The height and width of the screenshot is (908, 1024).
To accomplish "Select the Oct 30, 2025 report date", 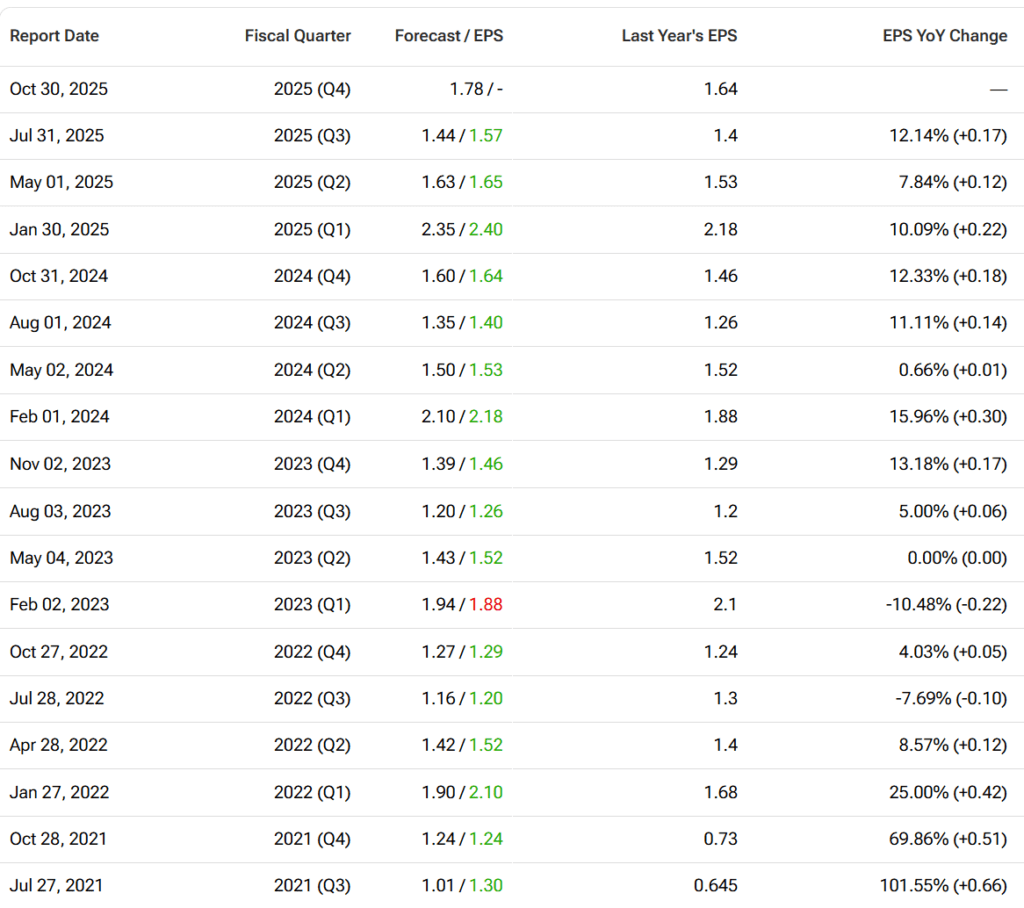I will click(59, 89).
